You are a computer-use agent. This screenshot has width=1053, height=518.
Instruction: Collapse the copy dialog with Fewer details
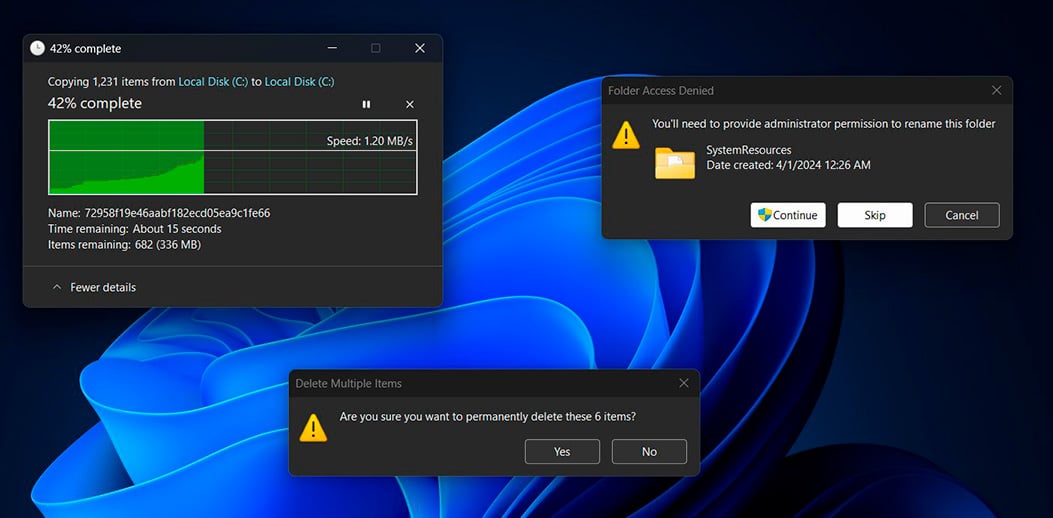point(94,287)
